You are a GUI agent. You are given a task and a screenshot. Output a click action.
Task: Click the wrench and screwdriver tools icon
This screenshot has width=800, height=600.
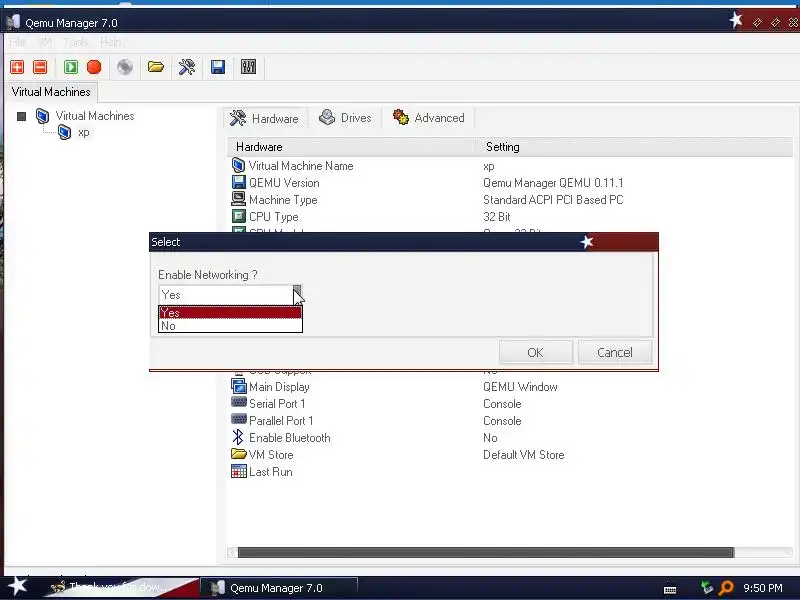[187, 67]
